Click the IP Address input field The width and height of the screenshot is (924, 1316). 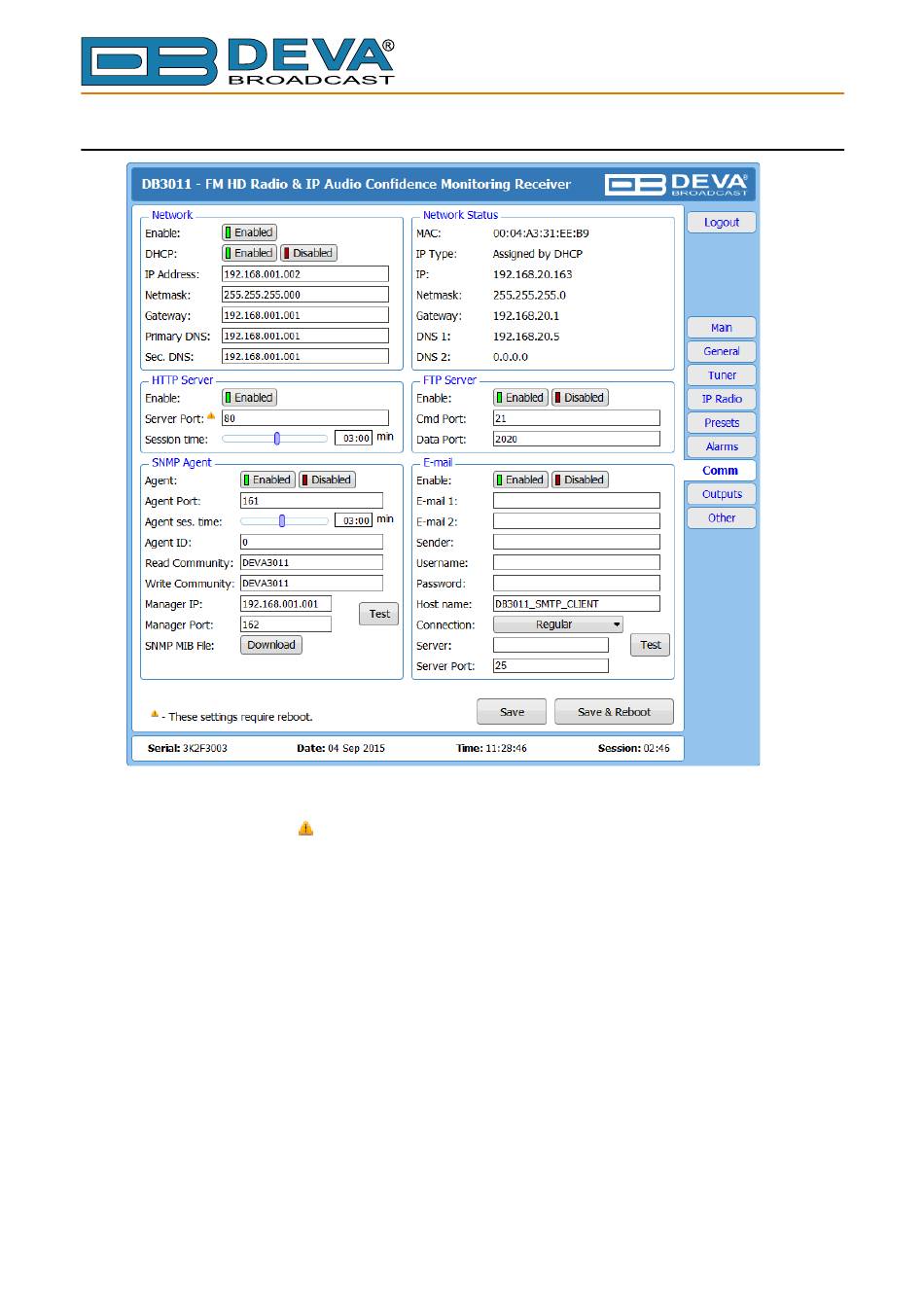click(305, 274)
